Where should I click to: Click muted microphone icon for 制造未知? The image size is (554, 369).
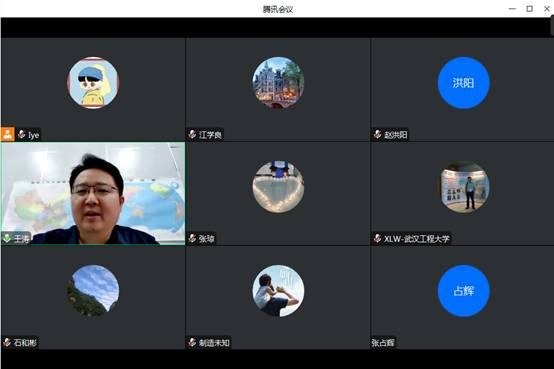(x=193, y=342)
